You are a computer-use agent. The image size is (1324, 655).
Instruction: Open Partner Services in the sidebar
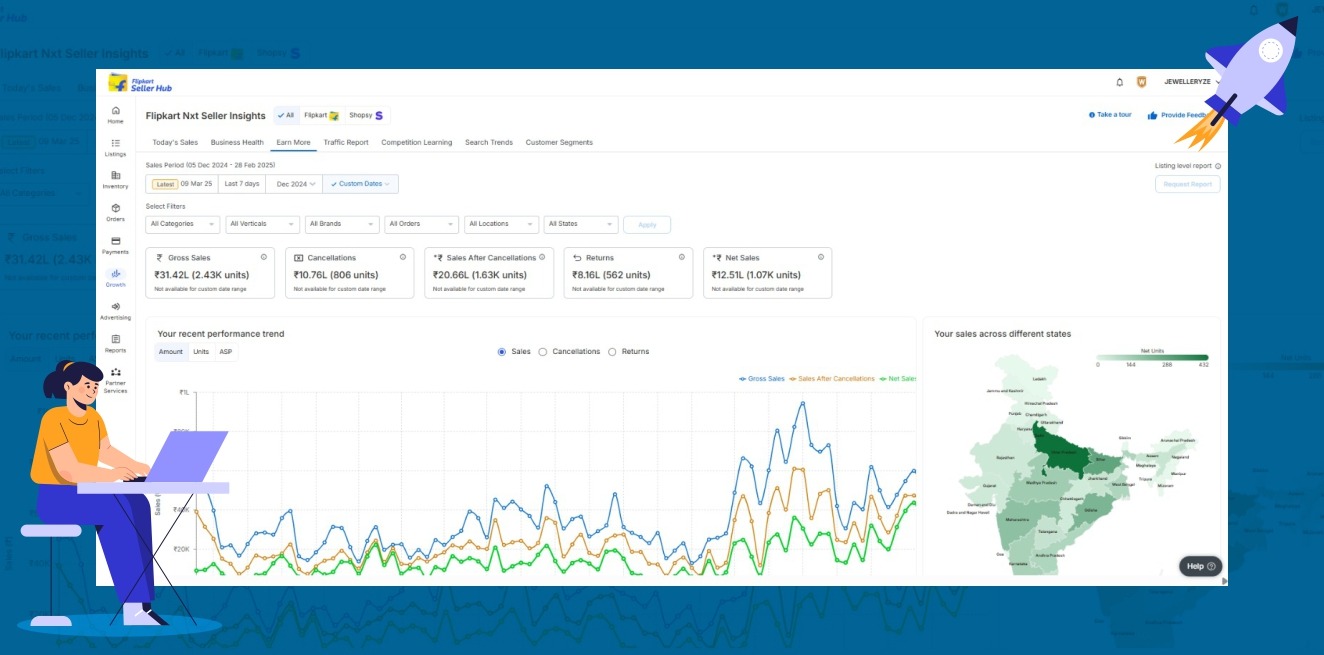tap(115, 380)
